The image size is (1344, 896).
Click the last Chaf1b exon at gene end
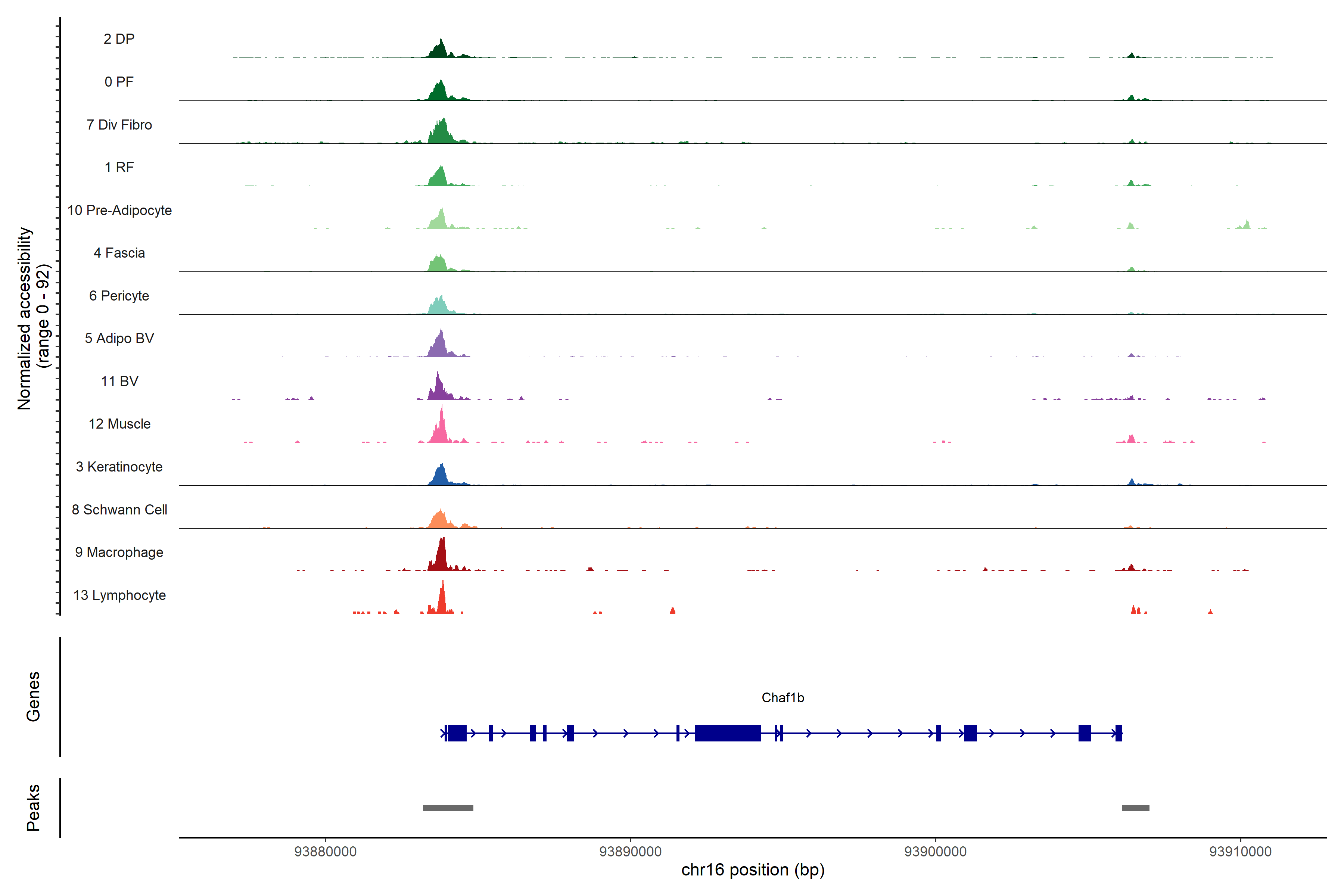[1118, 732]
